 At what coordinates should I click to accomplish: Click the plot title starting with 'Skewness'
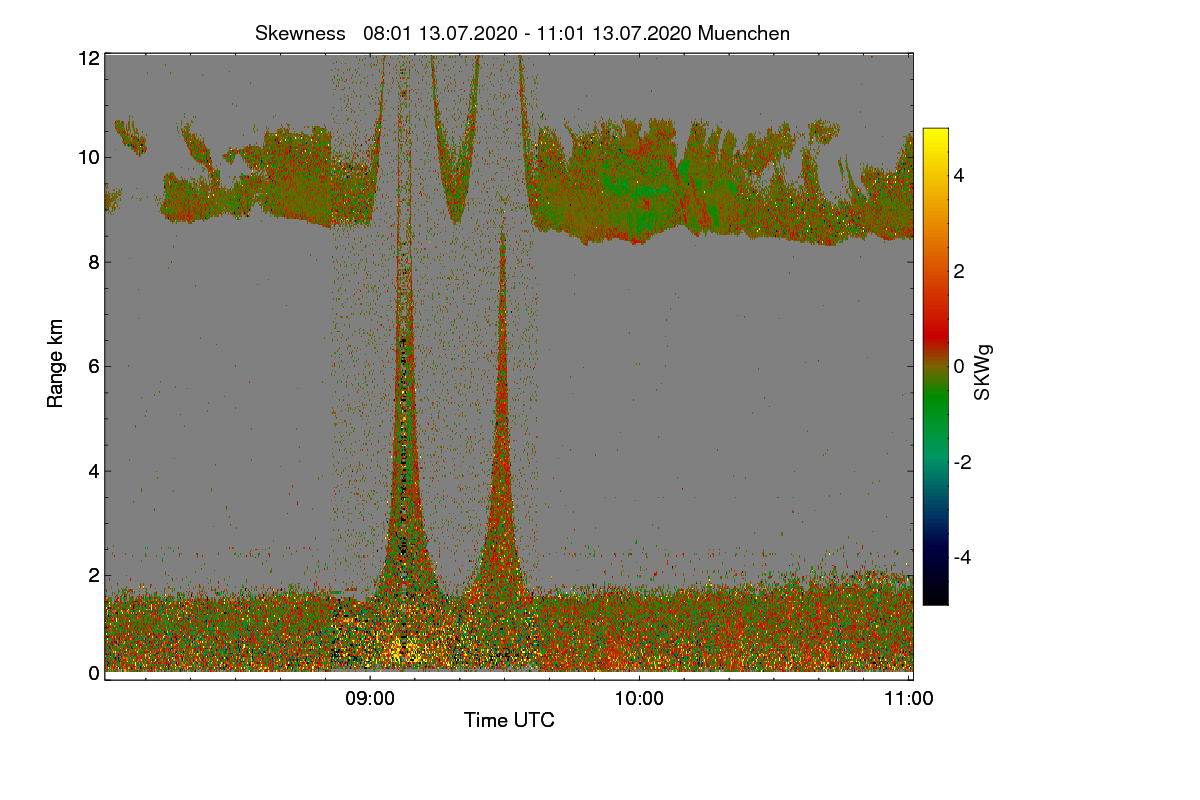(522, 33)
